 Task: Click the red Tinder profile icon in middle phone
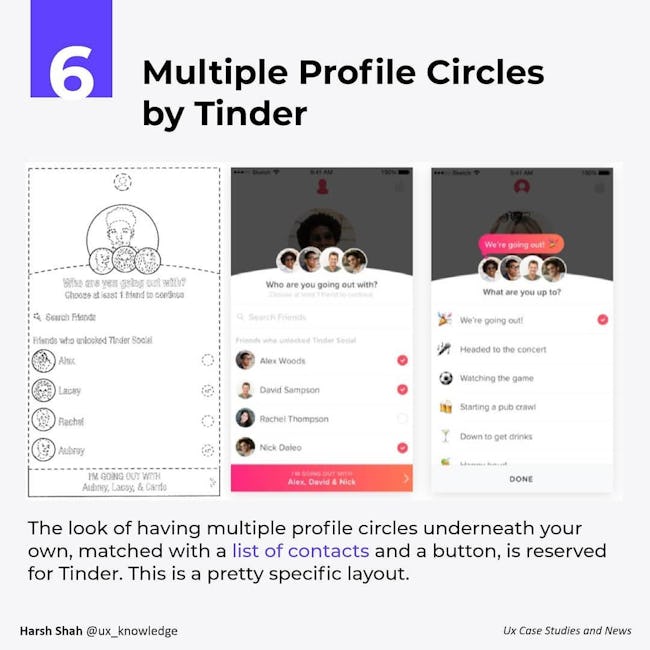[x=322, y=187]
